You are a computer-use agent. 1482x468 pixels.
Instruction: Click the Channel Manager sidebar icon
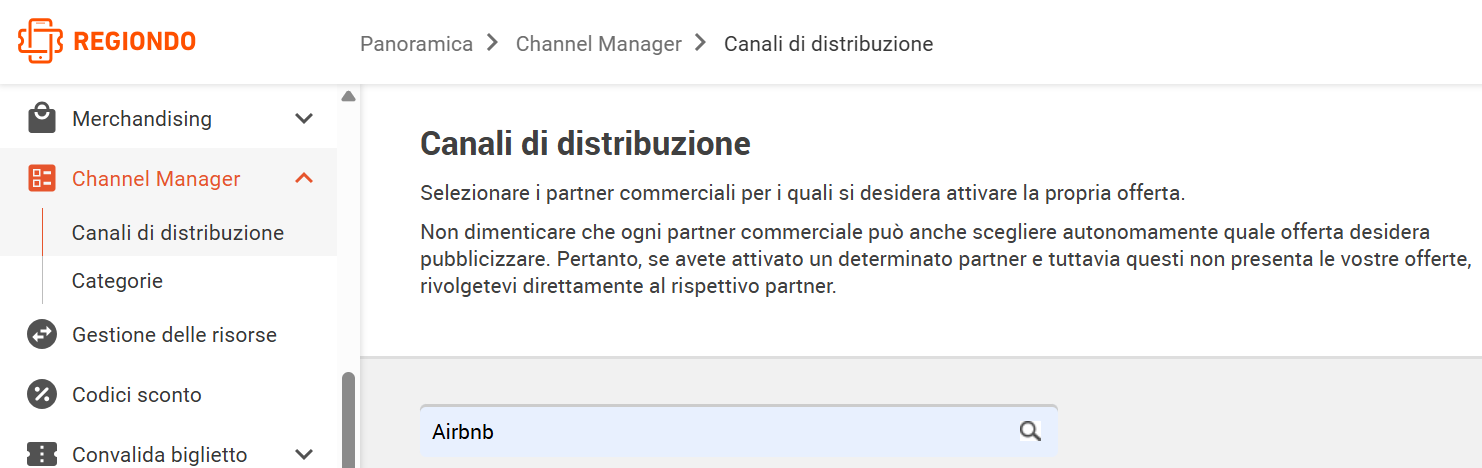pyautogui.click(x=42, y=179)
